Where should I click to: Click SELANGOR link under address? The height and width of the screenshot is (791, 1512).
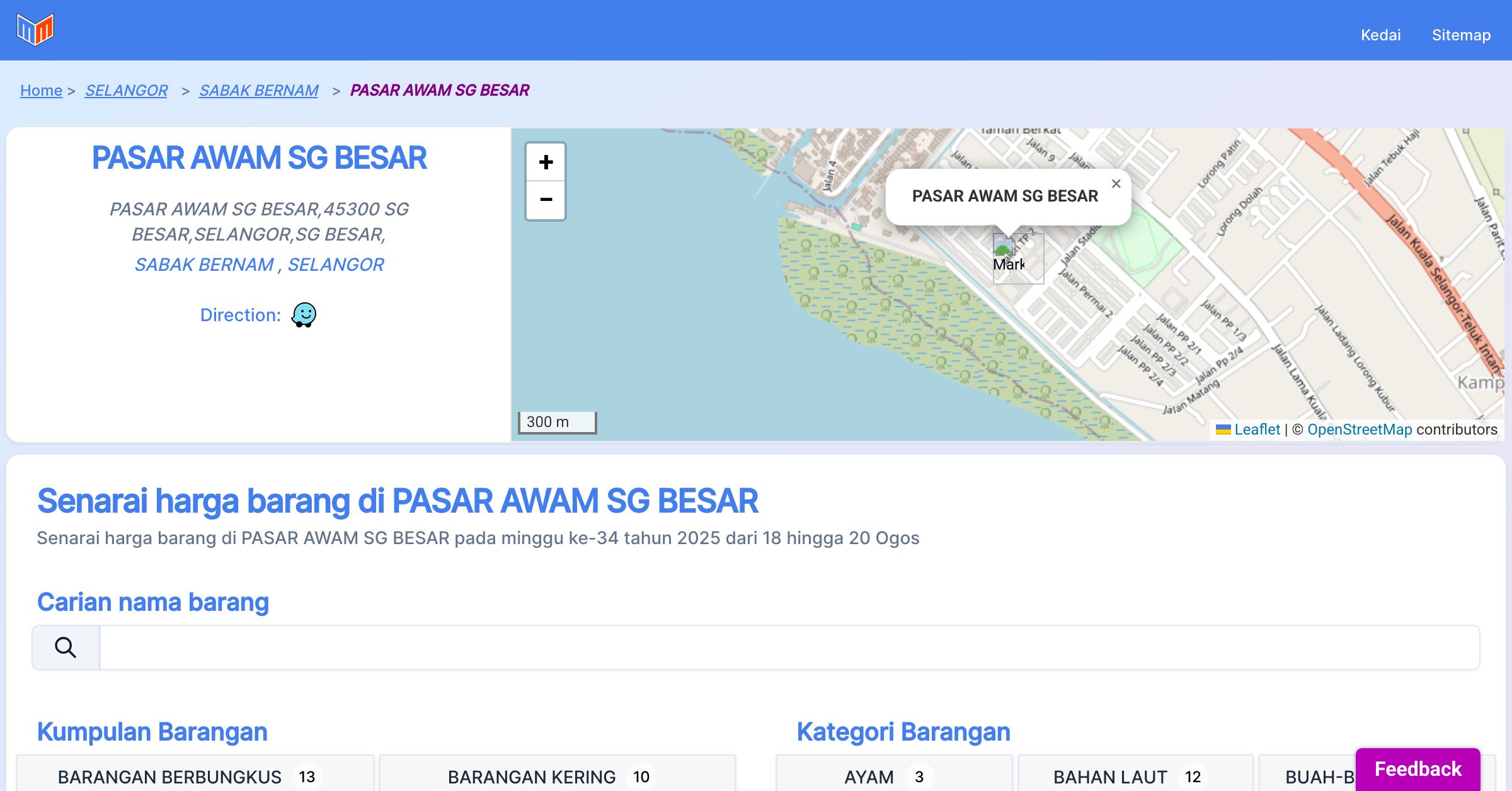coord(336,265)
